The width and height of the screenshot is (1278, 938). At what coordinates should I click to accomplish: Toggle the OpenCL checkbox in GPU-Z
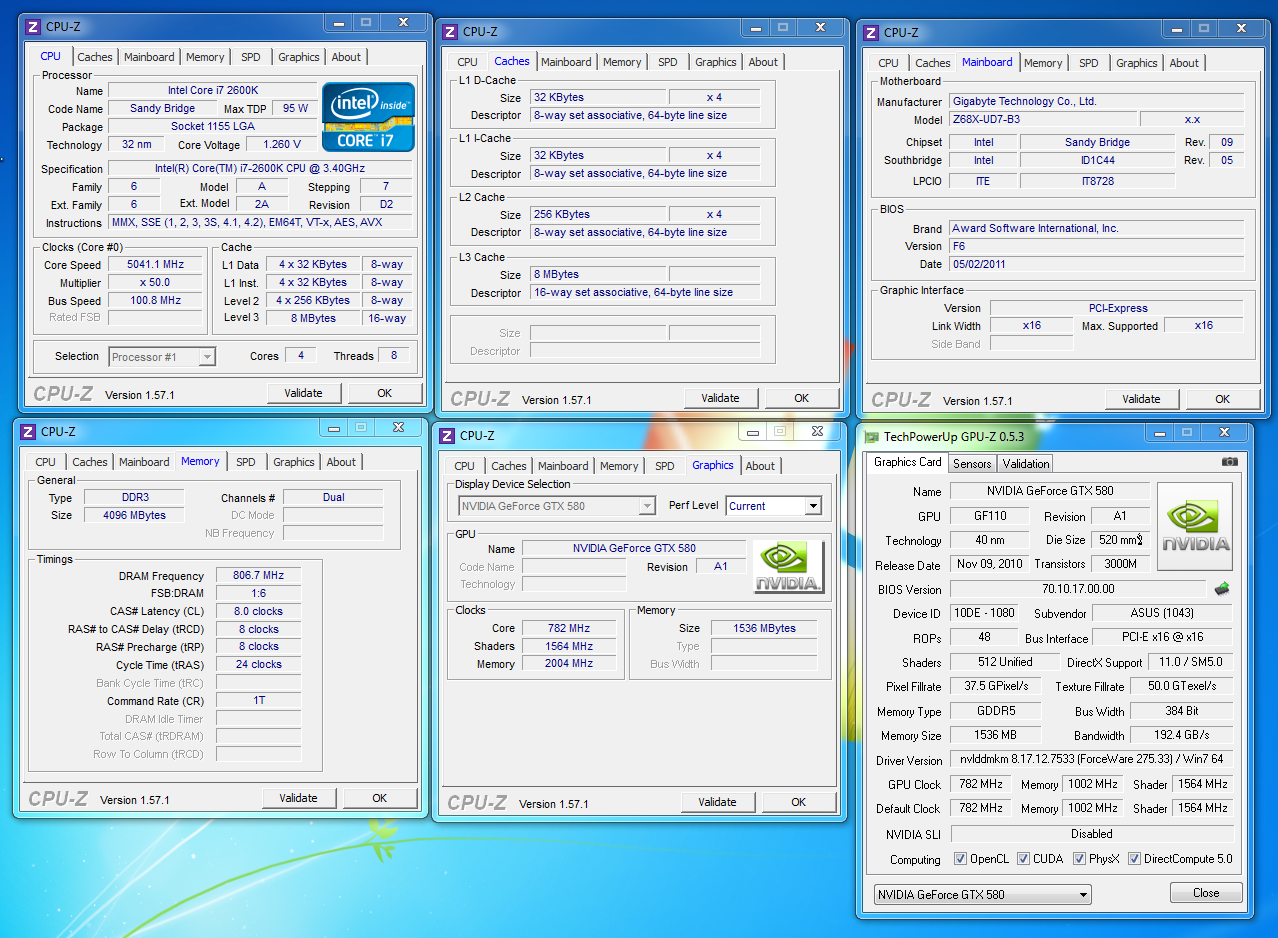pos(960,858)
